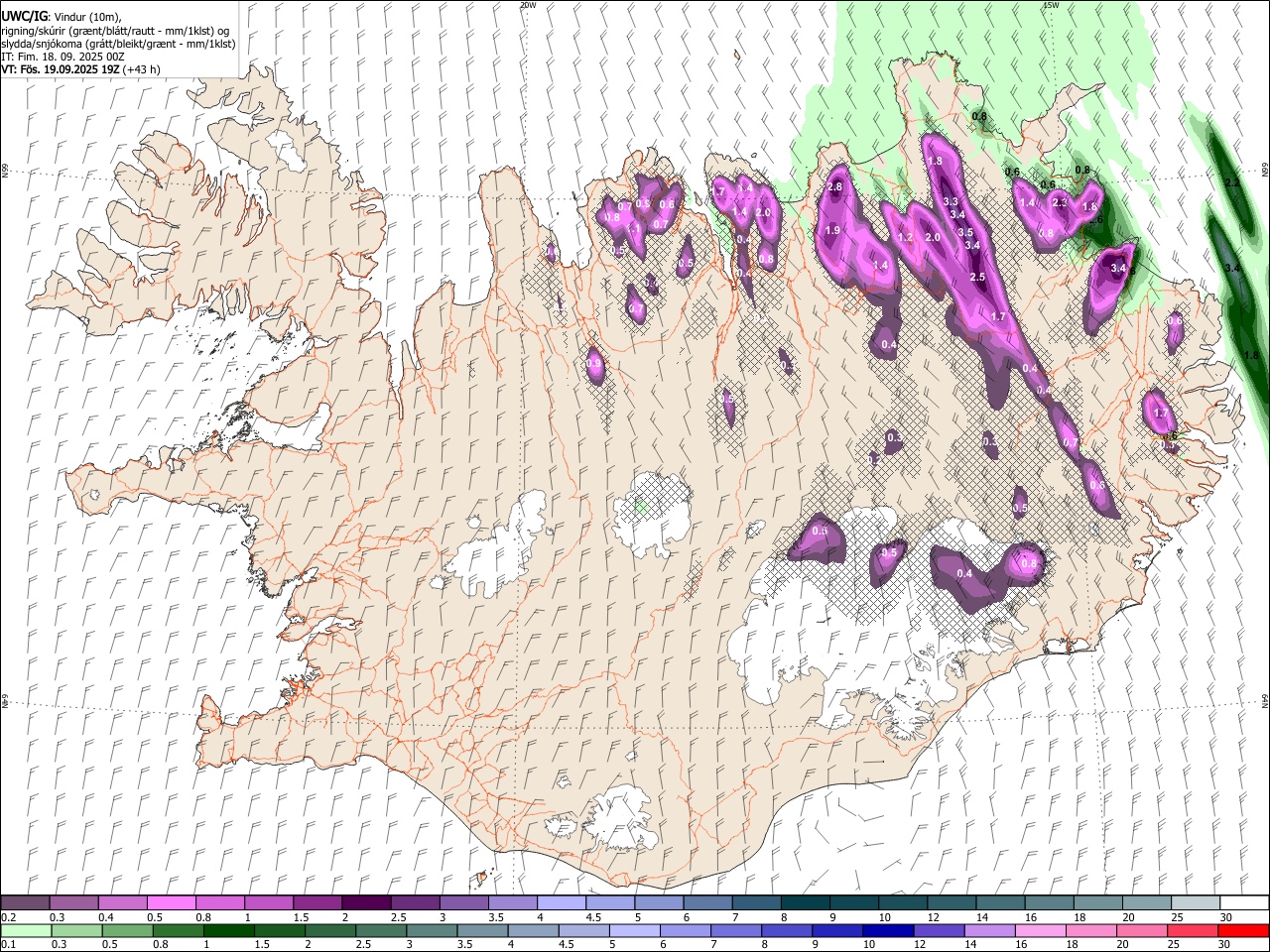
Task: Click the 20W longitude label at top
Action: pos(528,5)
